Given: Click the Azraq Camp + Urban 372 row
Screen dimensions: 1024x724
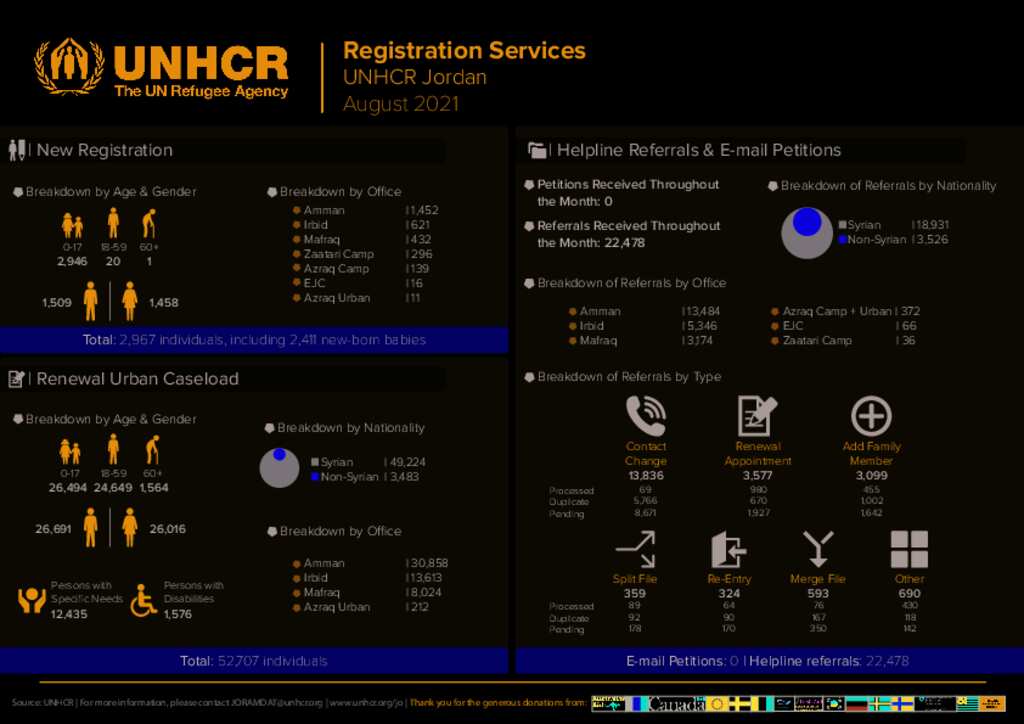Looking at the screenshot, I should click(x=846, y=311).
